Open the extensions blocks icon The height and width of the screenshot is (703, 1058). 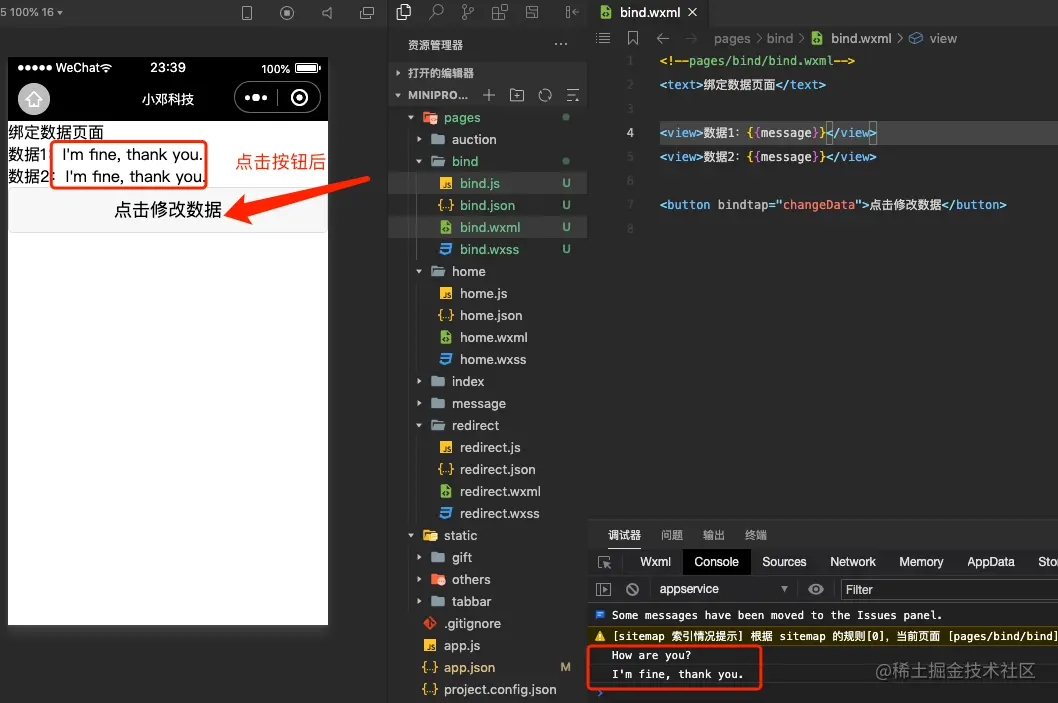499,12
